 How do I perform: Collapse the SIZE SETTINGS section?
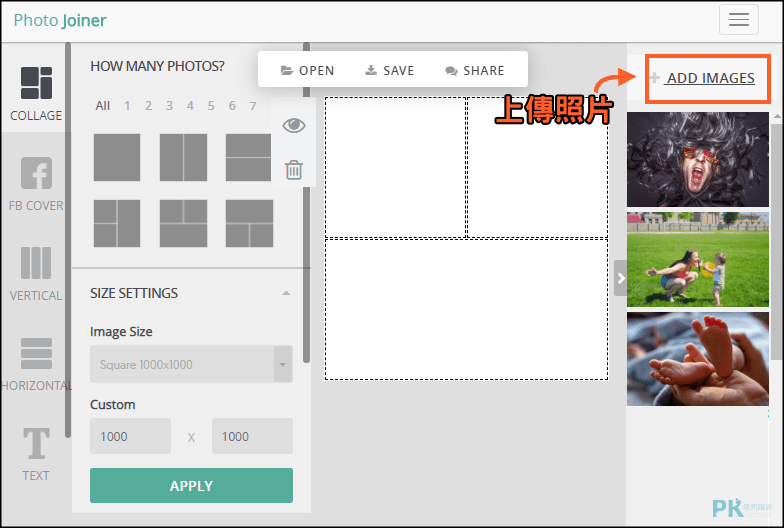pos(286,293)
